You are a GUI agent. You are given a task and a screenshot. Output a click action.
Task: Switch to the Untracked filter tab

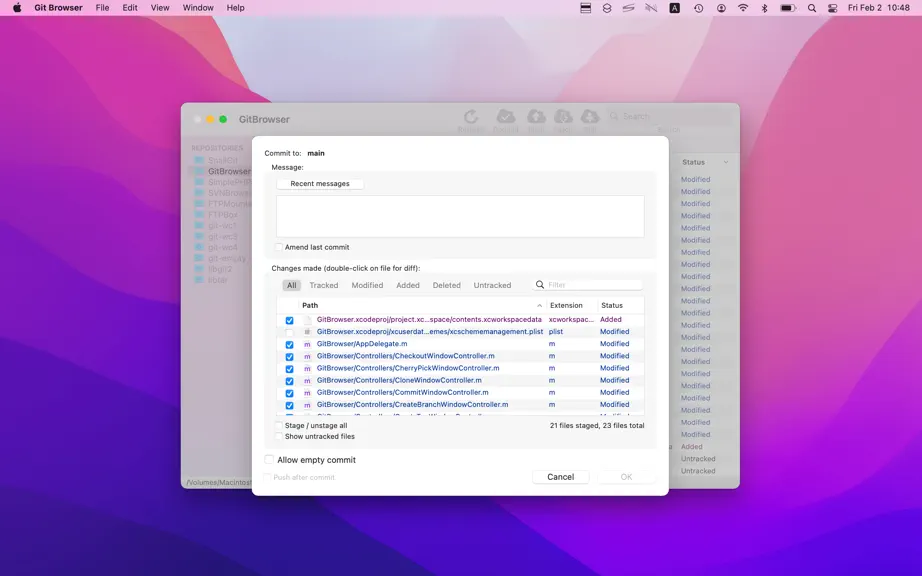pyautogui.click(x=492, y=285)
